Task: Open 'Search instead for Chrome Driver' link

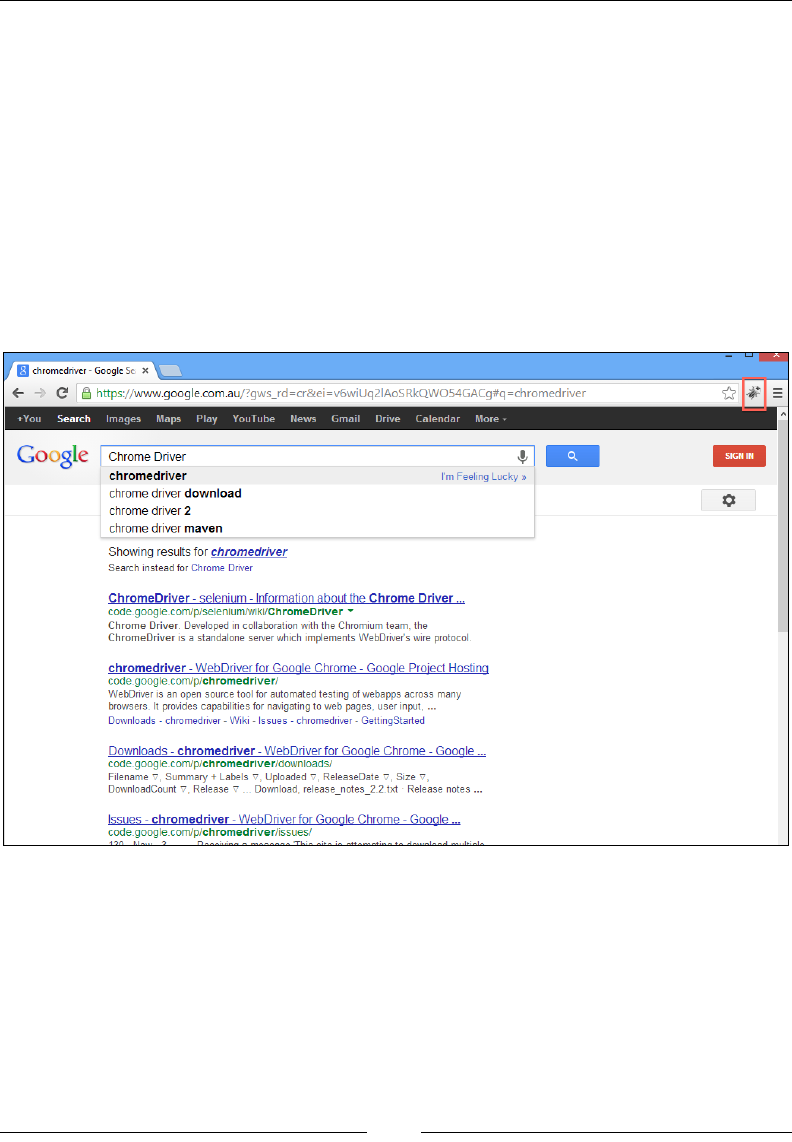Action: [221, 568]
